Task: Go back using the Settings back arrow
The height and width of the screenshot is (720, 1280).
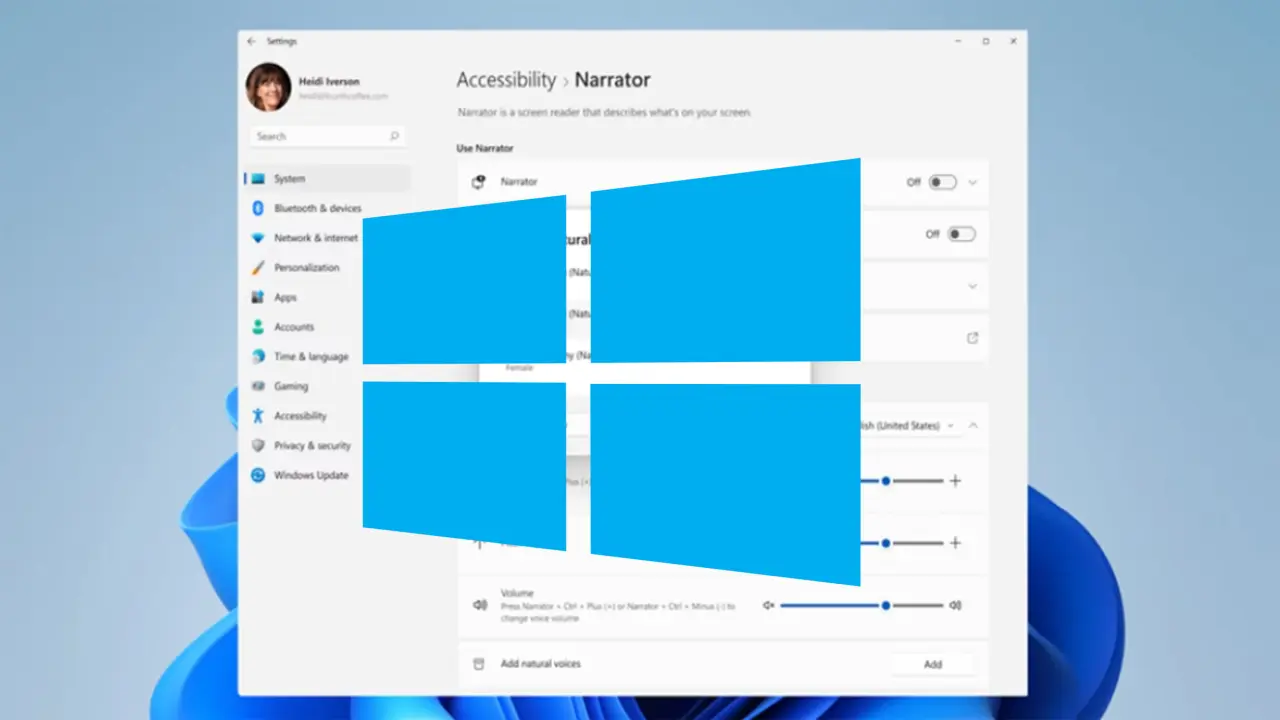Action: (x=251, y=41)
